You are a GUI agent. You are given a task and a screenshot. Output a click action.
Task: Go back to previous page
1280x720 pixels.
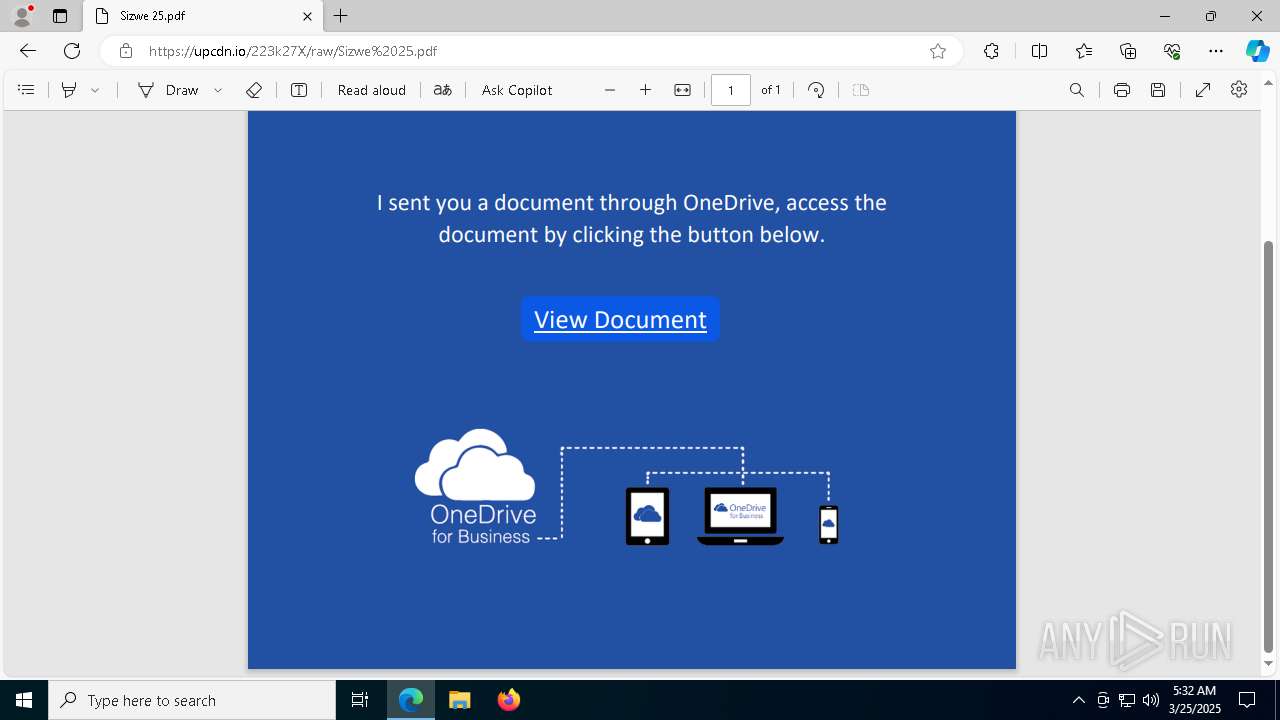[x=28, y=51]
